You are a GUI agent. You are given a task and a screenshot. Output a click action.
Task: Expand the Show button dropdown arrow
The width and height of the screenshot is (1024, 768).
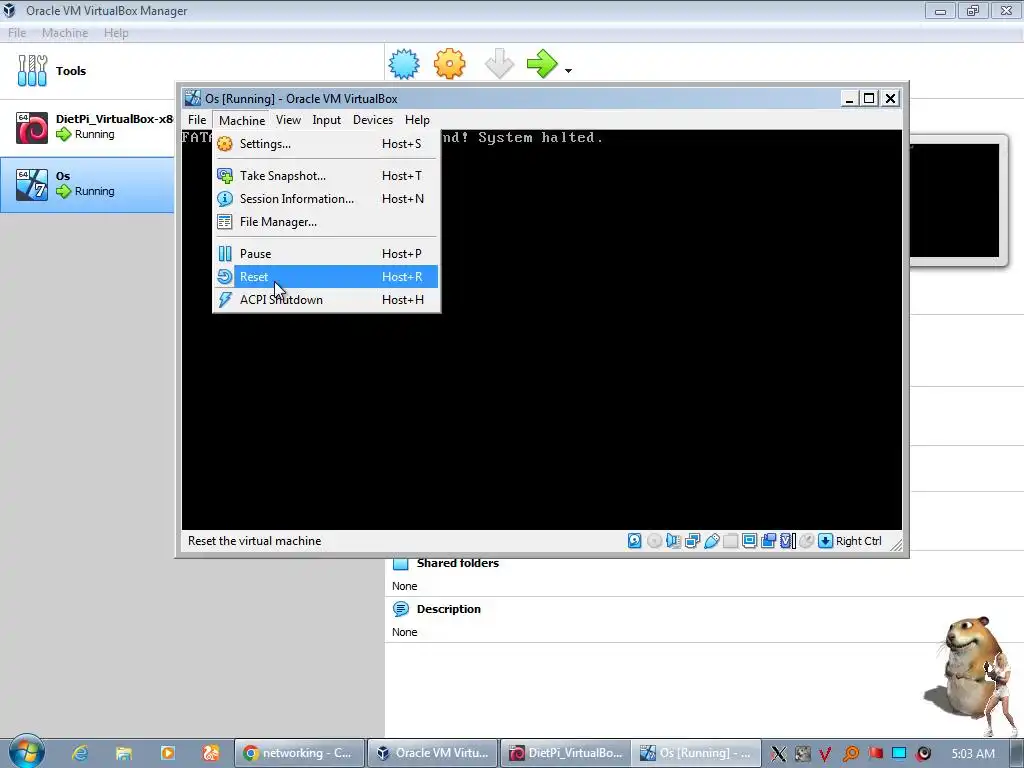[568, 71]
